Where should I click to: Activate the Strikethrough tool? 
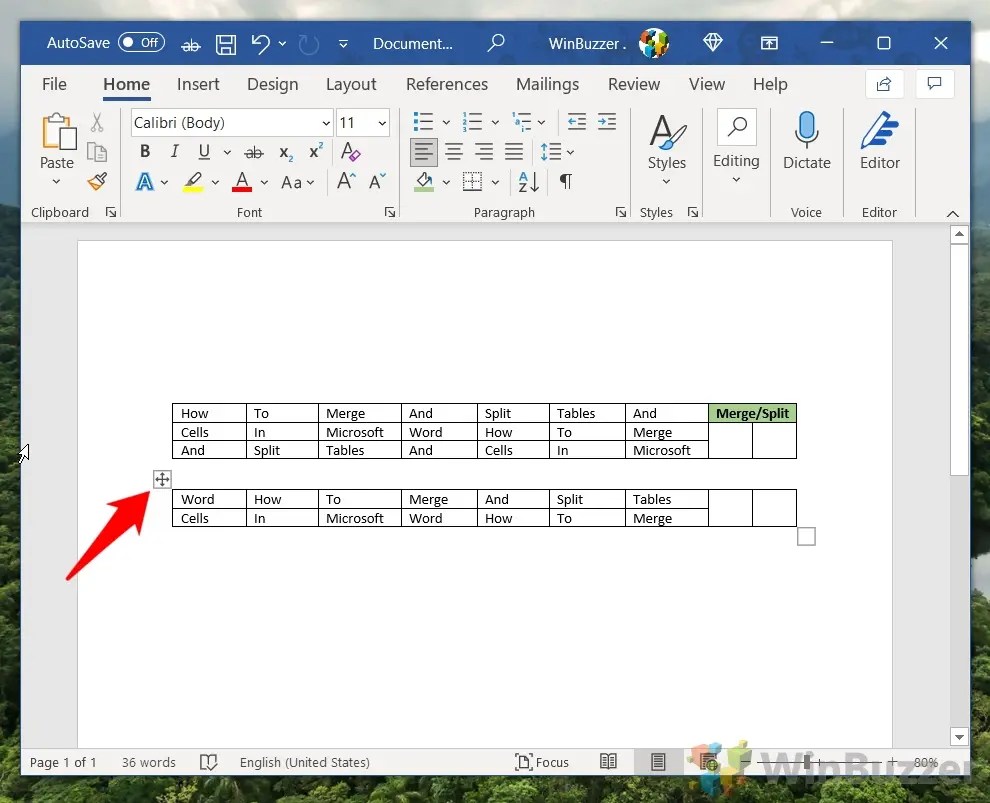253,151
